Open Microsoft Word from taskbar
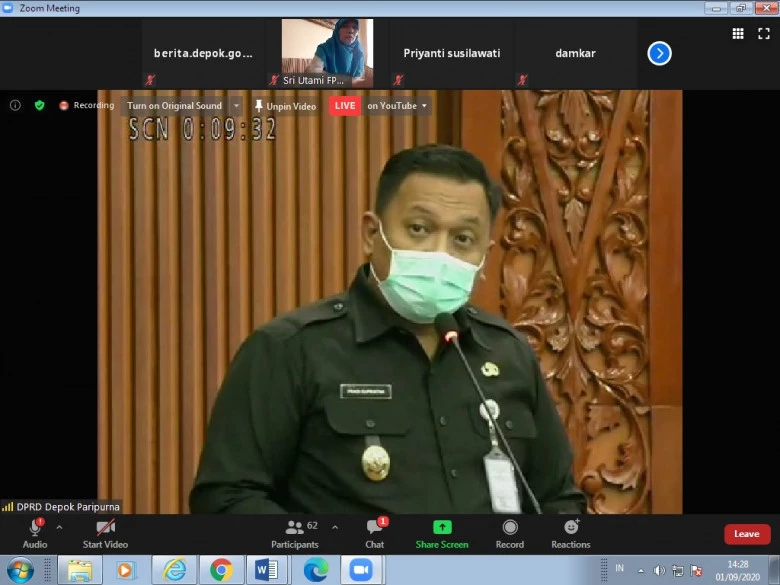Viewport: 780px width, 585px height. [267, 570]
